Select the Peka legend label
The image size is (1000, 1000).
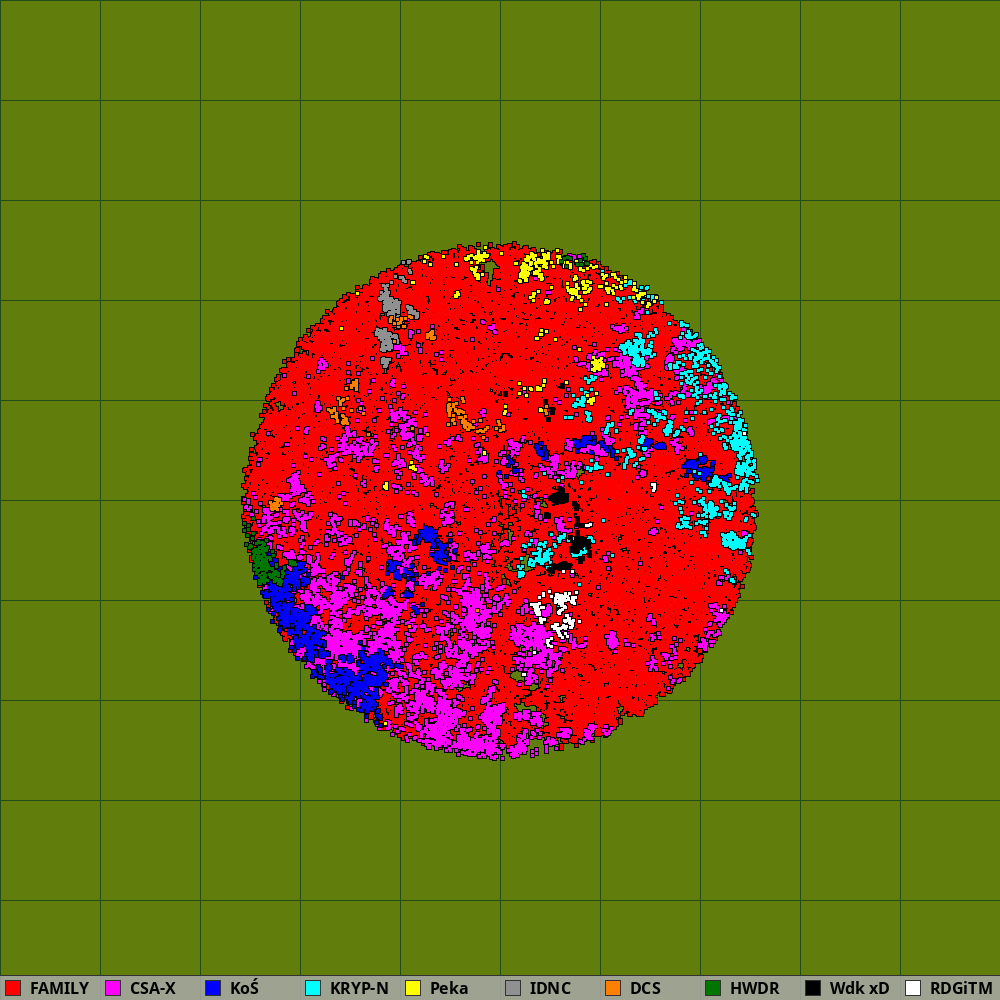[449, 989]
